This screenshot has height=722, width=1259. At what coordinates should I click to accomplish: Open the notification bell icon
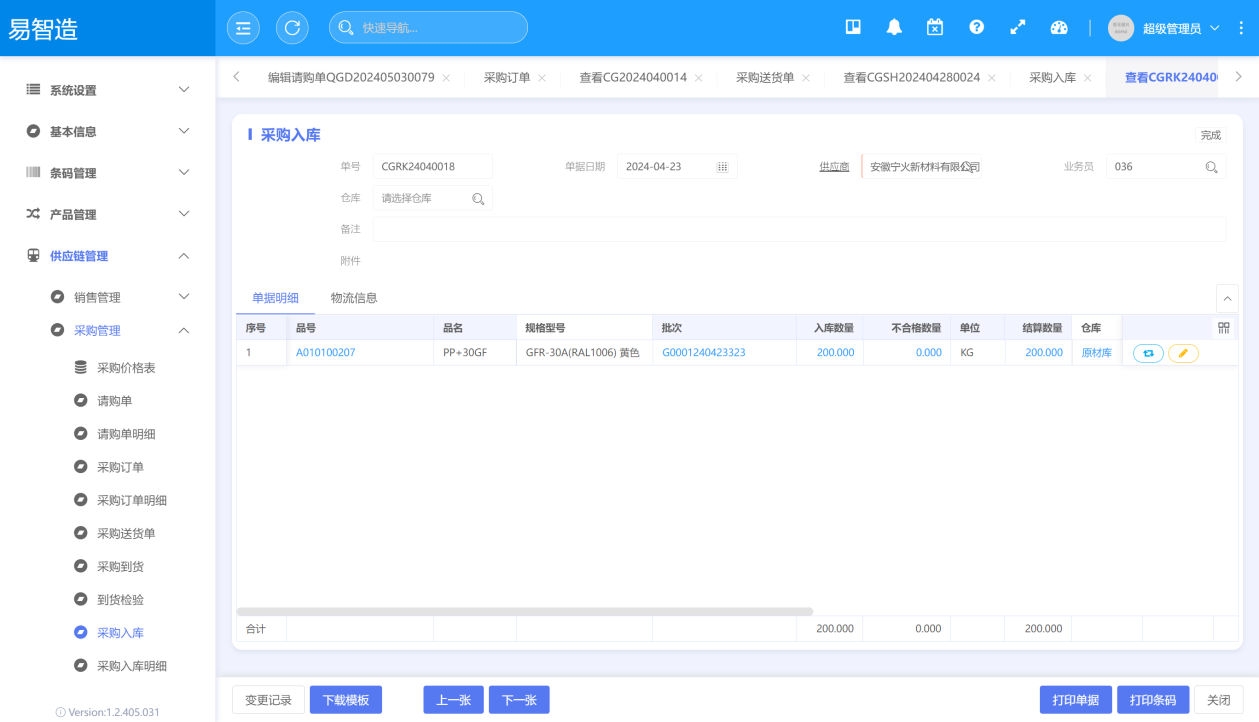click(894, 28)
